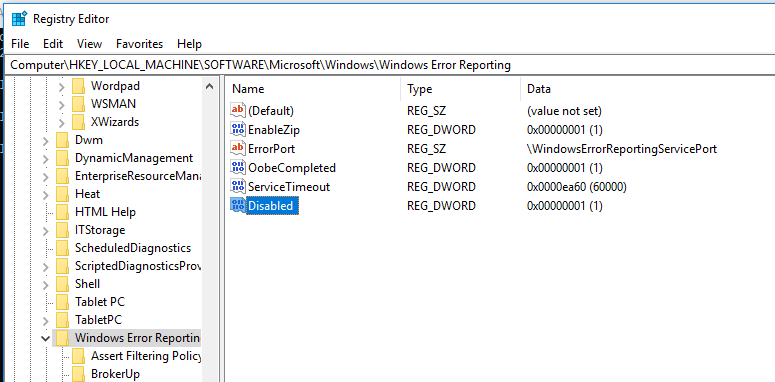The width and height of the screenshot is (775, 382).
Task: Expand the ITStorage key
Action: click(x=45, y=231)
